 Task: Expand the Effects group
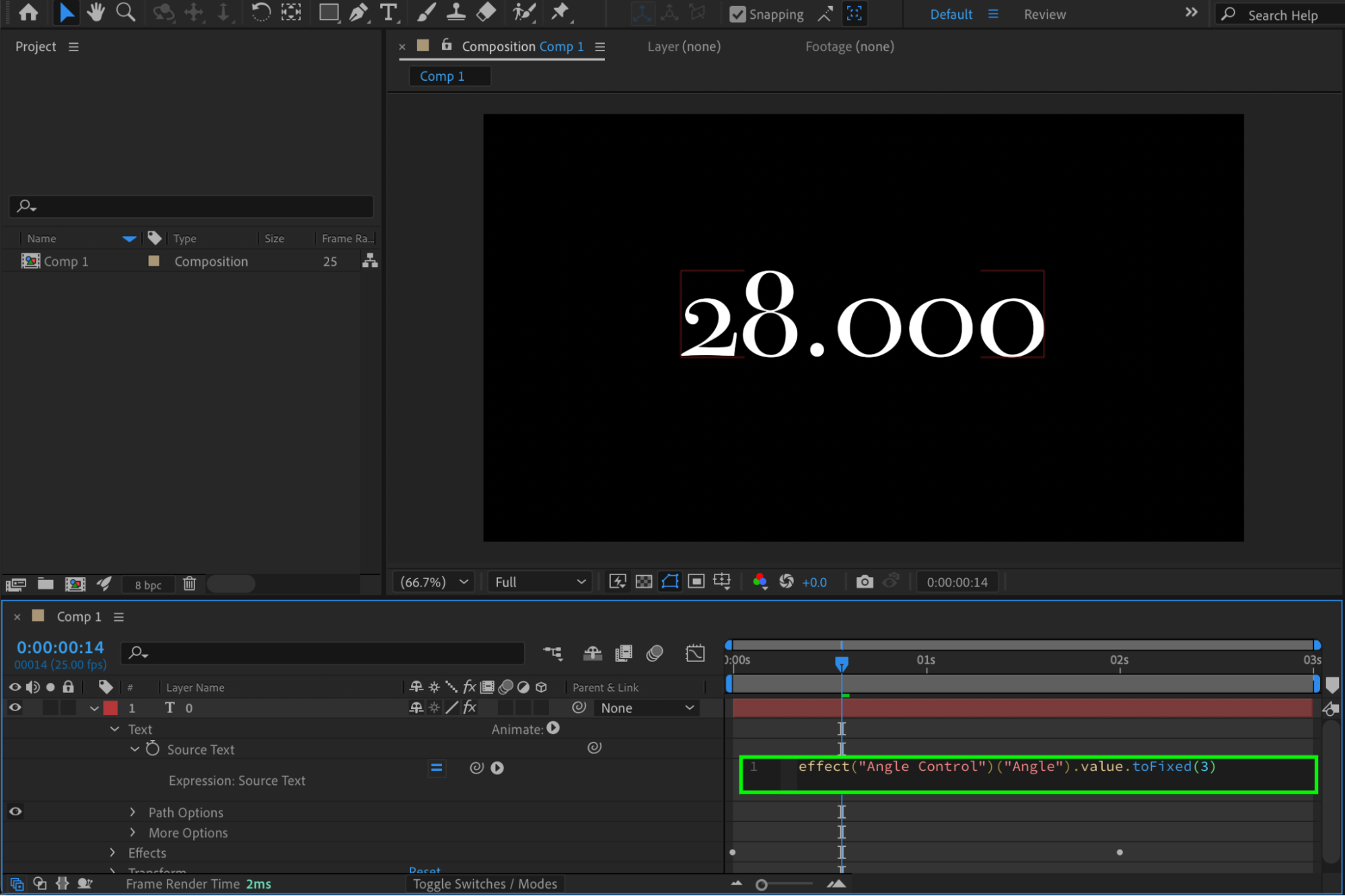[112, 852]
